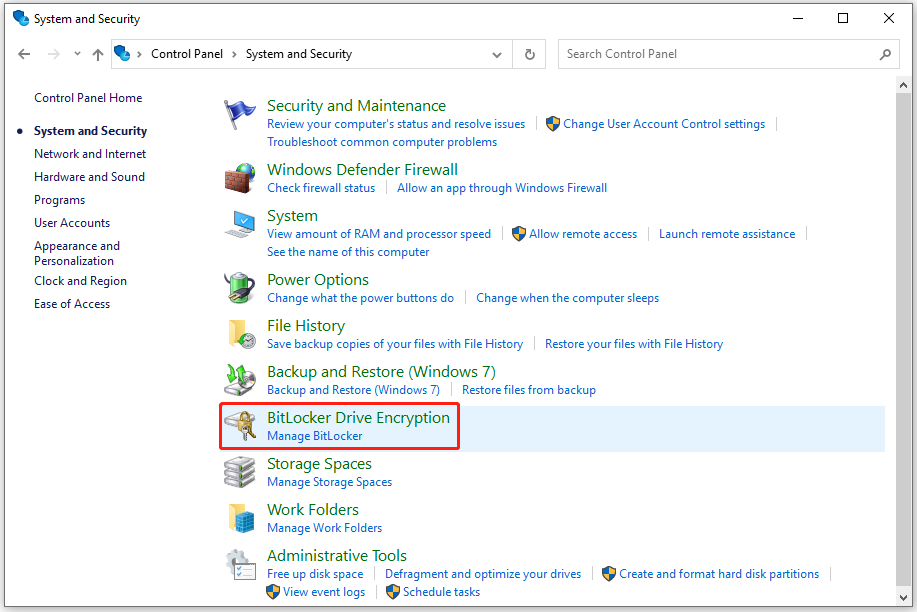917x612 pixels.
Task: Click the Security and Maintenance flag icon
Action: (239, 114)
